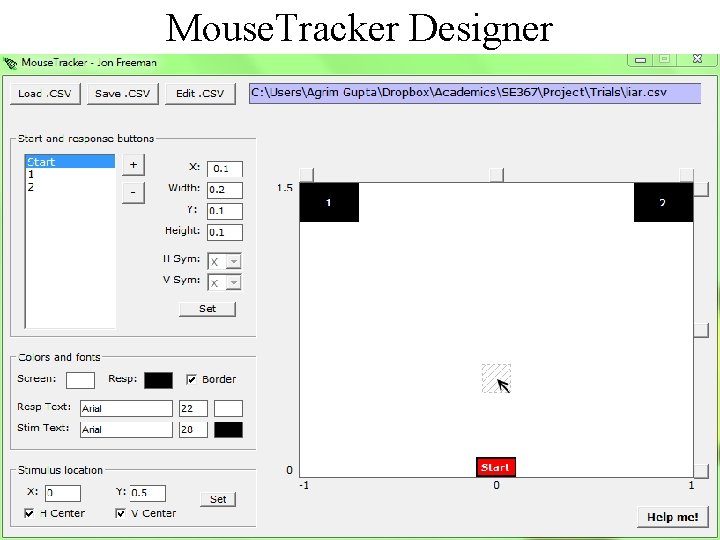
Task: Remove a response button with minus
Action: [x=133, y=192]
